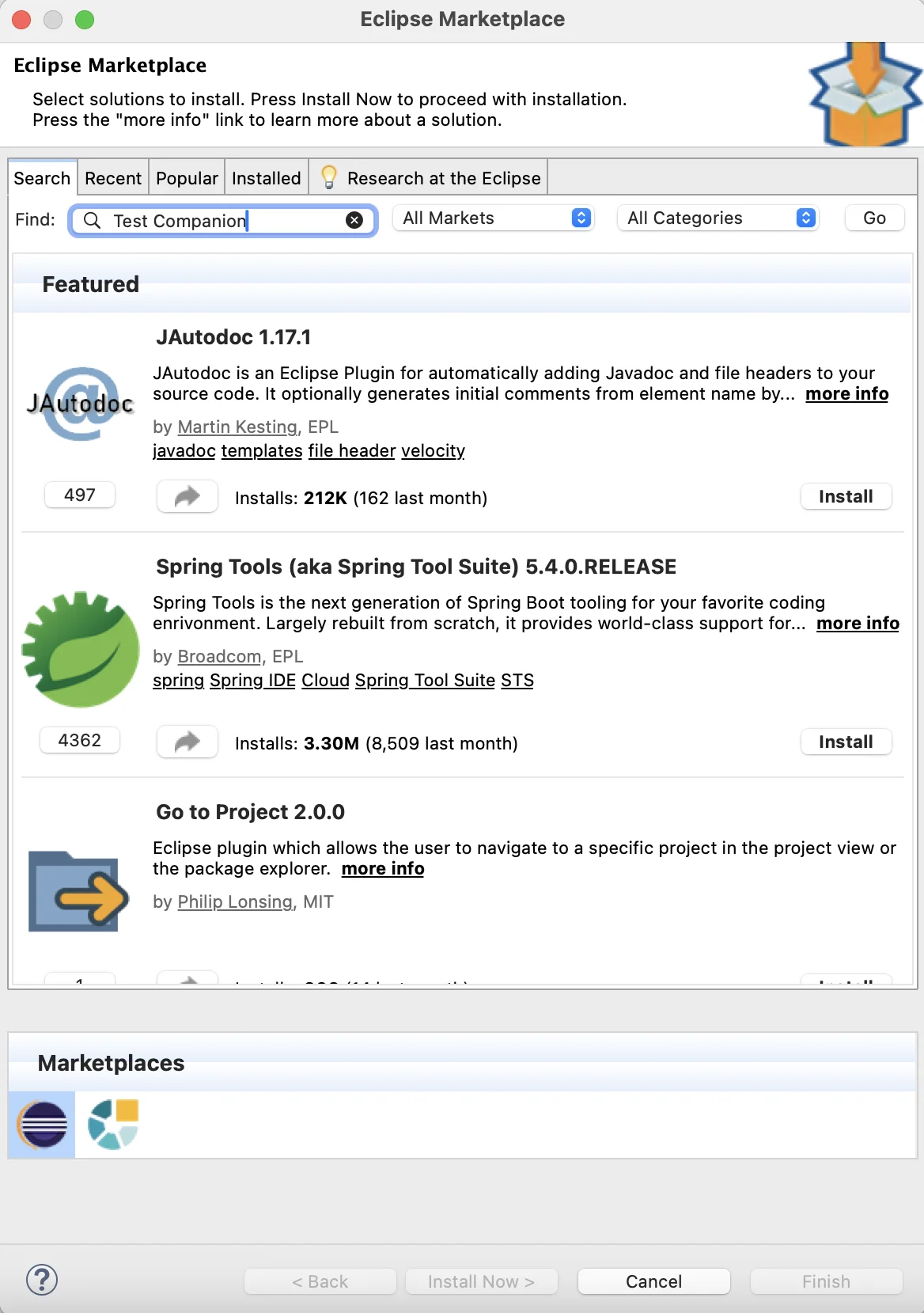Click the Installs: 3.30M text
The height and width of the screenshot is (1313, 924).
pyautogui.click(x=377, y=743)
